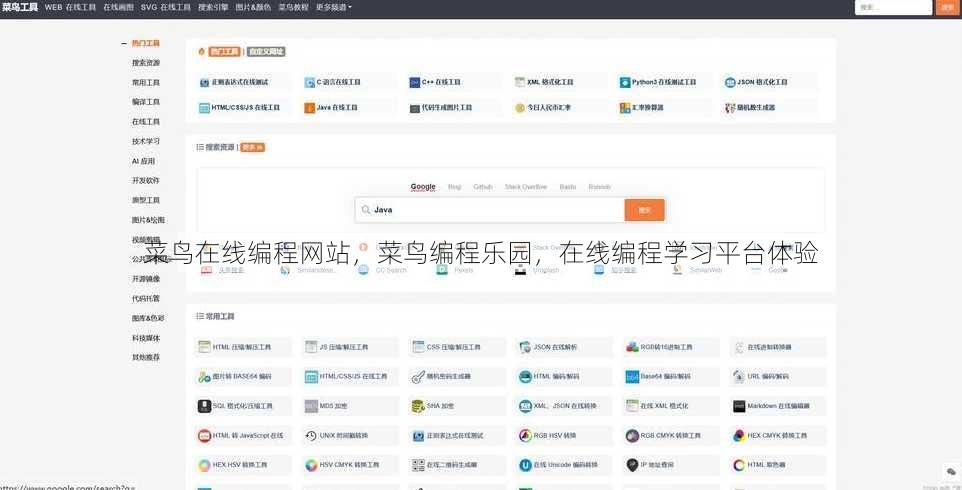Click the SHA 加密 database icon
The width and height of the screenshot is (962, 490).
click(418, 406)
